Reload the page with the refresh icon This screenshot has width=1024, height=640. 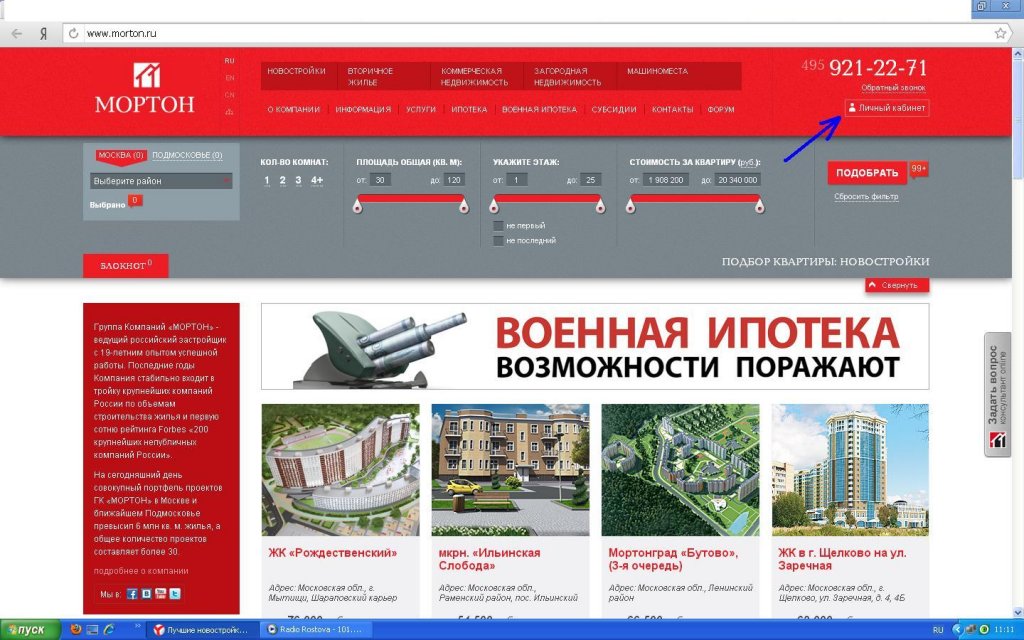click(x=73, y=33)
